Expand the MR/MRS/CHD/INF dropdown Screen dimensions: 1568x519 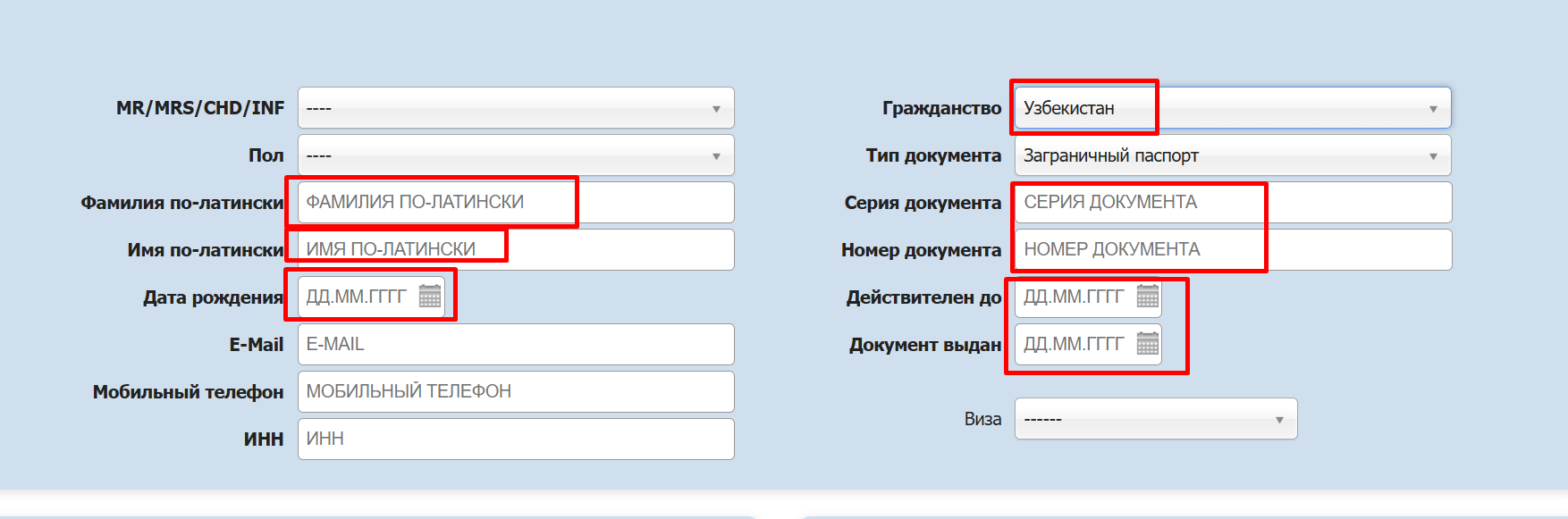pos(516,108)
